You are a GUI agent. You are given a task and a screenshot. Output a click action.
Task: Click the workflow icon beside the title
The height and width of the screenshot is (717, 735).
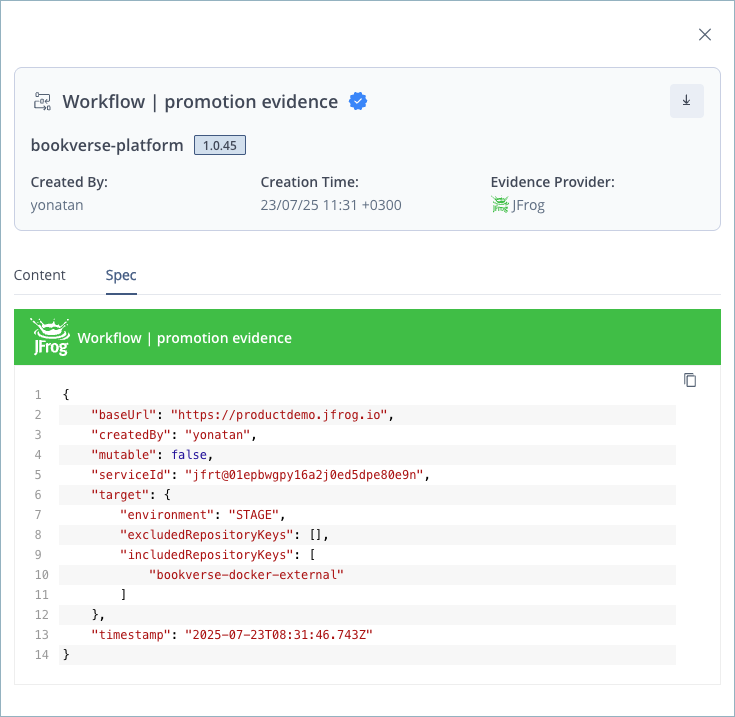pyautogui.click(x=42, y=101)
